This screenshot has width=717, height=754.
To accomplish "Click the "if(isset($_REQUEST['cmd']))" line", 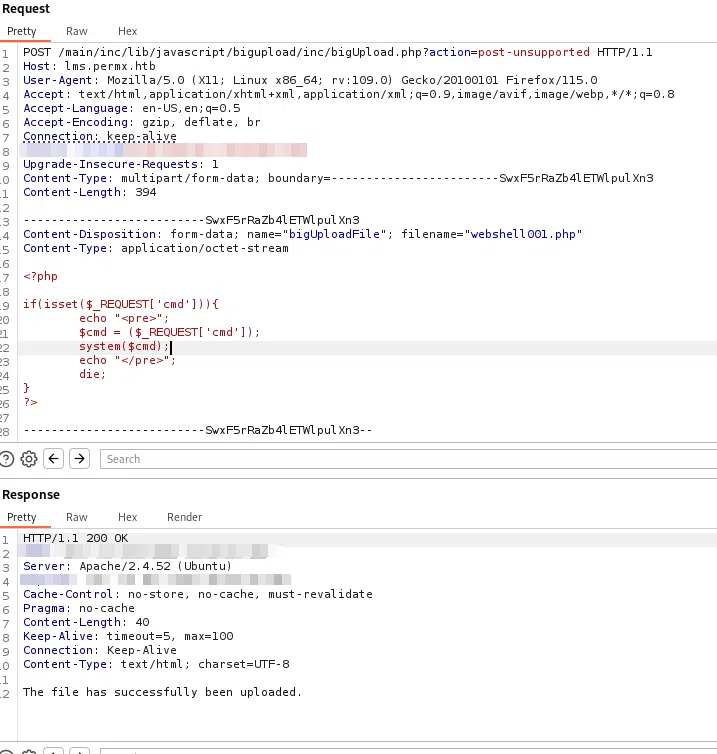I will (121, 304).
